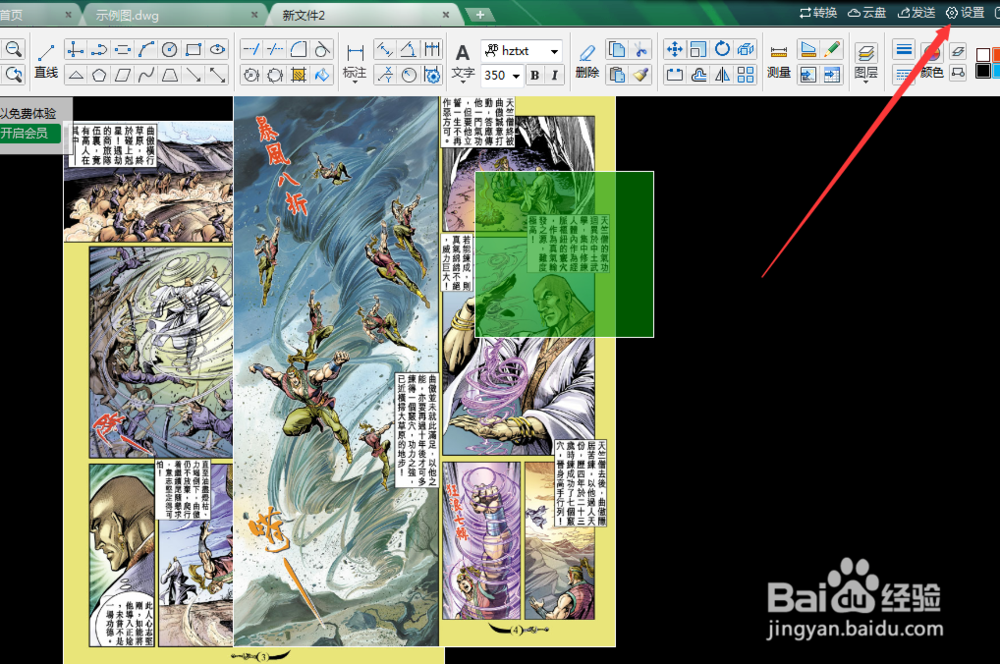Pick the spline curve tool
This screenshot has height=664, width=1000.
click(x=146, y=75)
